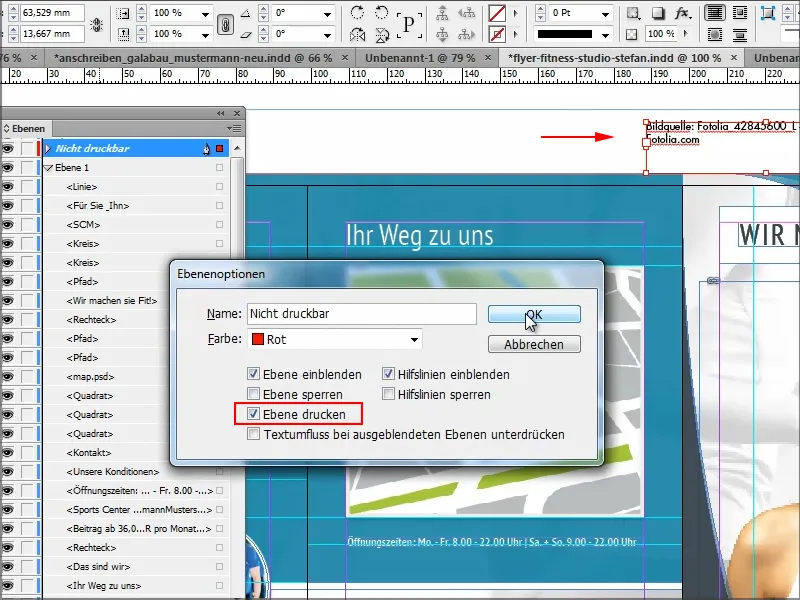Viewport: 800px width, 600px height.
Task: Select Wrap around bounding box icon
Action: point(740,13)
